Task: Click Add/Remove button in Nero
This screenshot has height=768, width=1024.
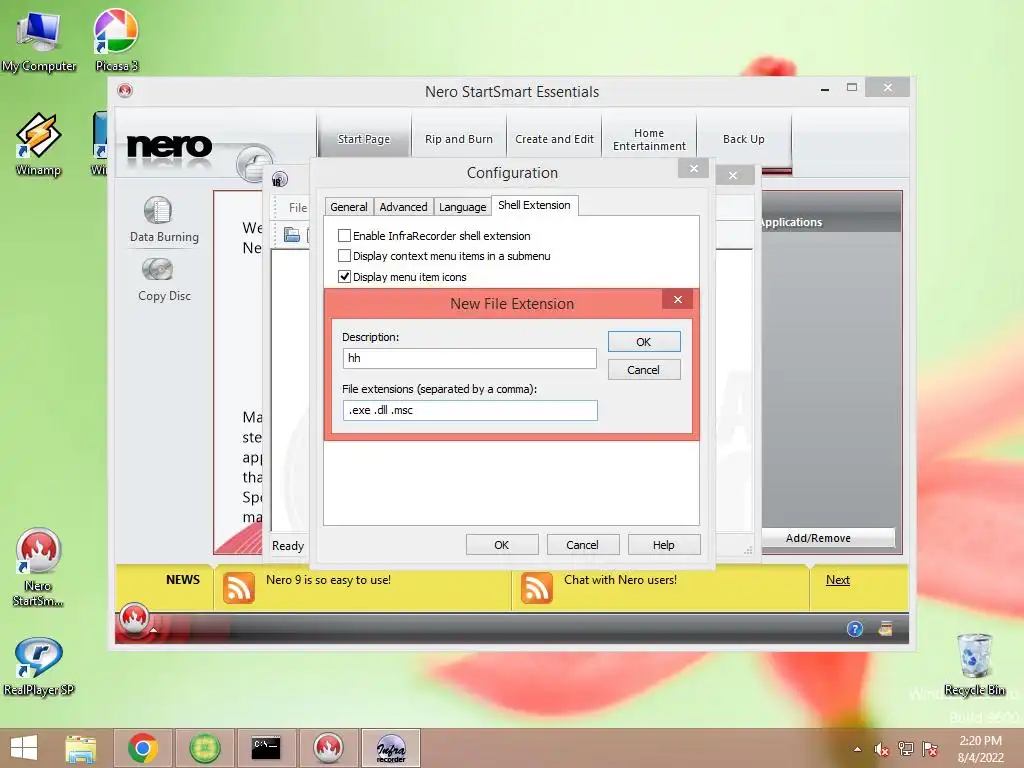Action: 818,538
